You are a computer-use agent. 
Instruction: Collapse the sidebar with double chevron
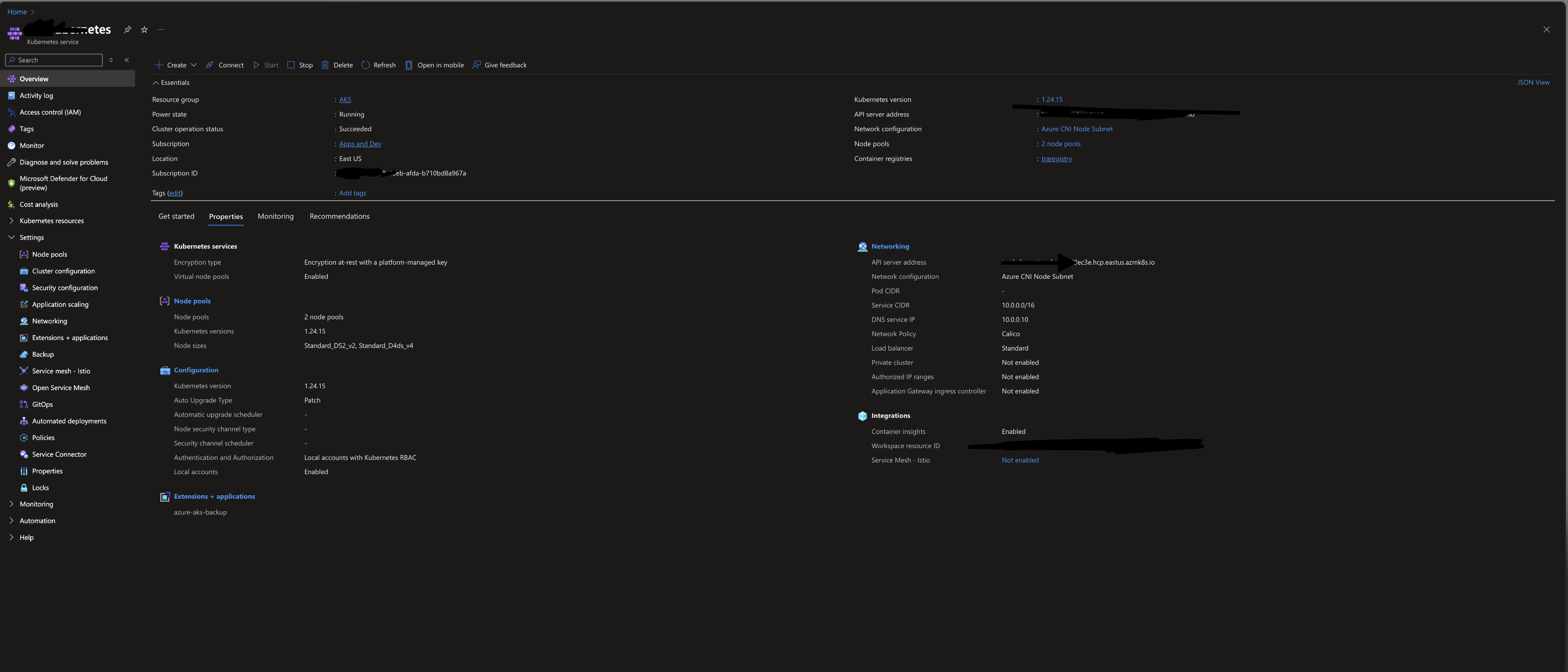pos(127,60)
